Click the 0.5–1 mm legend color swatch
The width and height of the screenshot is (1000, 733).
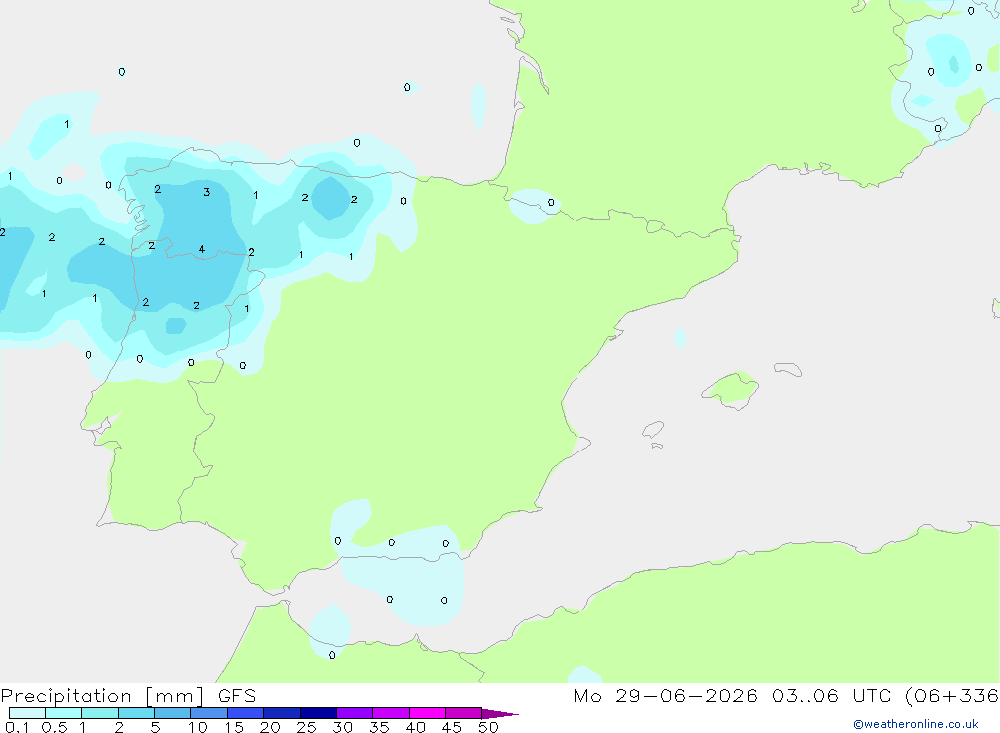pyautogui.click(x=64, y=713)
